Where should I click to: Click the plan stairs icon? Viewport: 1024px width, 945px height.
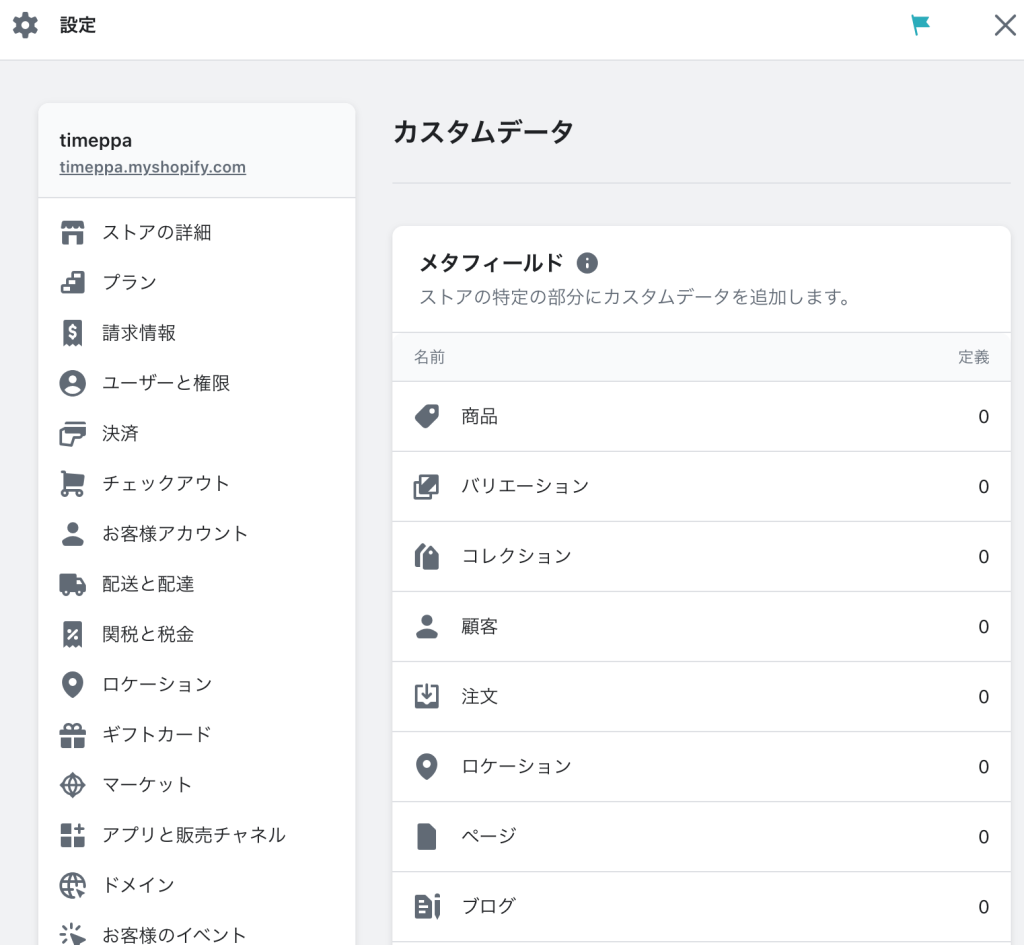72,282
